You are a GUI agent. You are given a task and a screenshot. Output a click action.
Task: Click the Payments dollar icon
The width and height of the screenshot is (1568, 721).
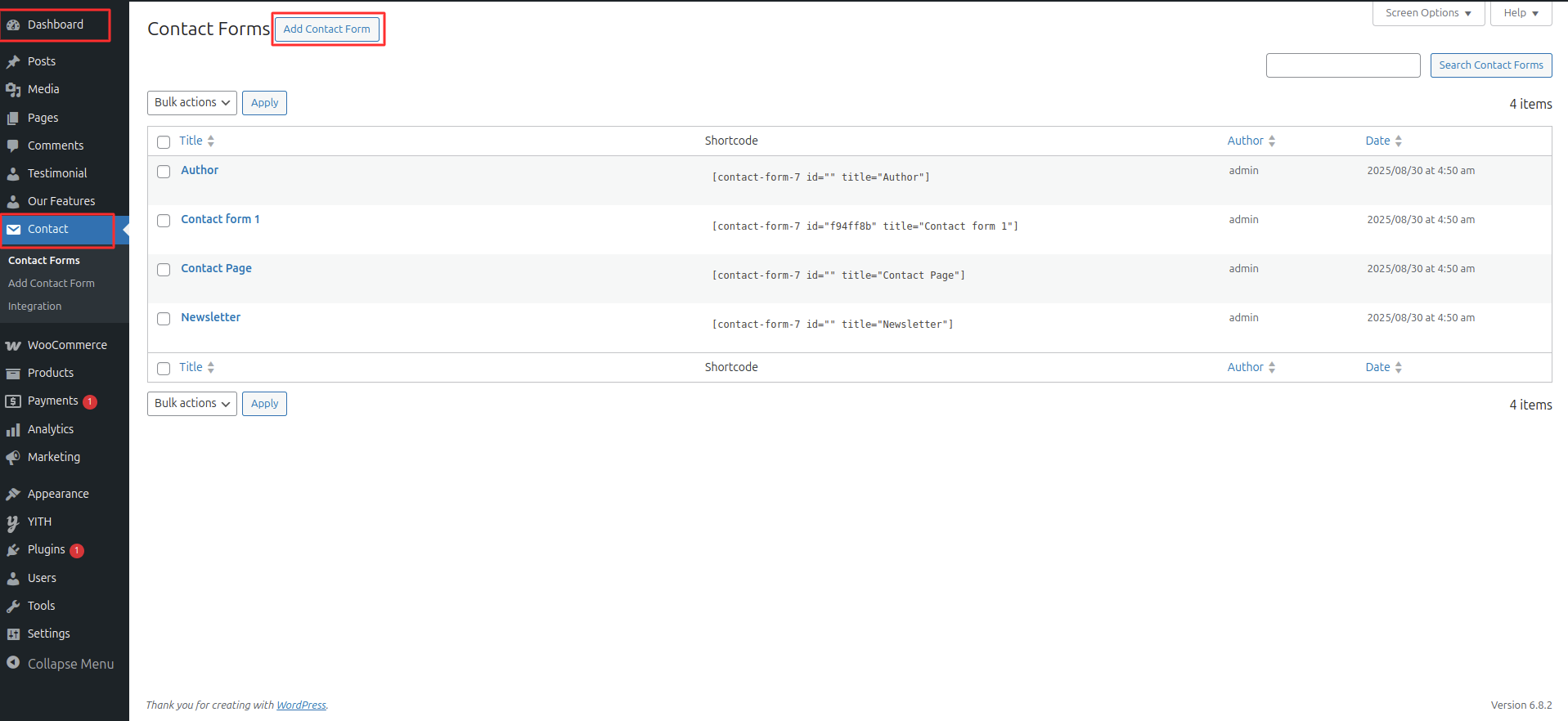13,401
